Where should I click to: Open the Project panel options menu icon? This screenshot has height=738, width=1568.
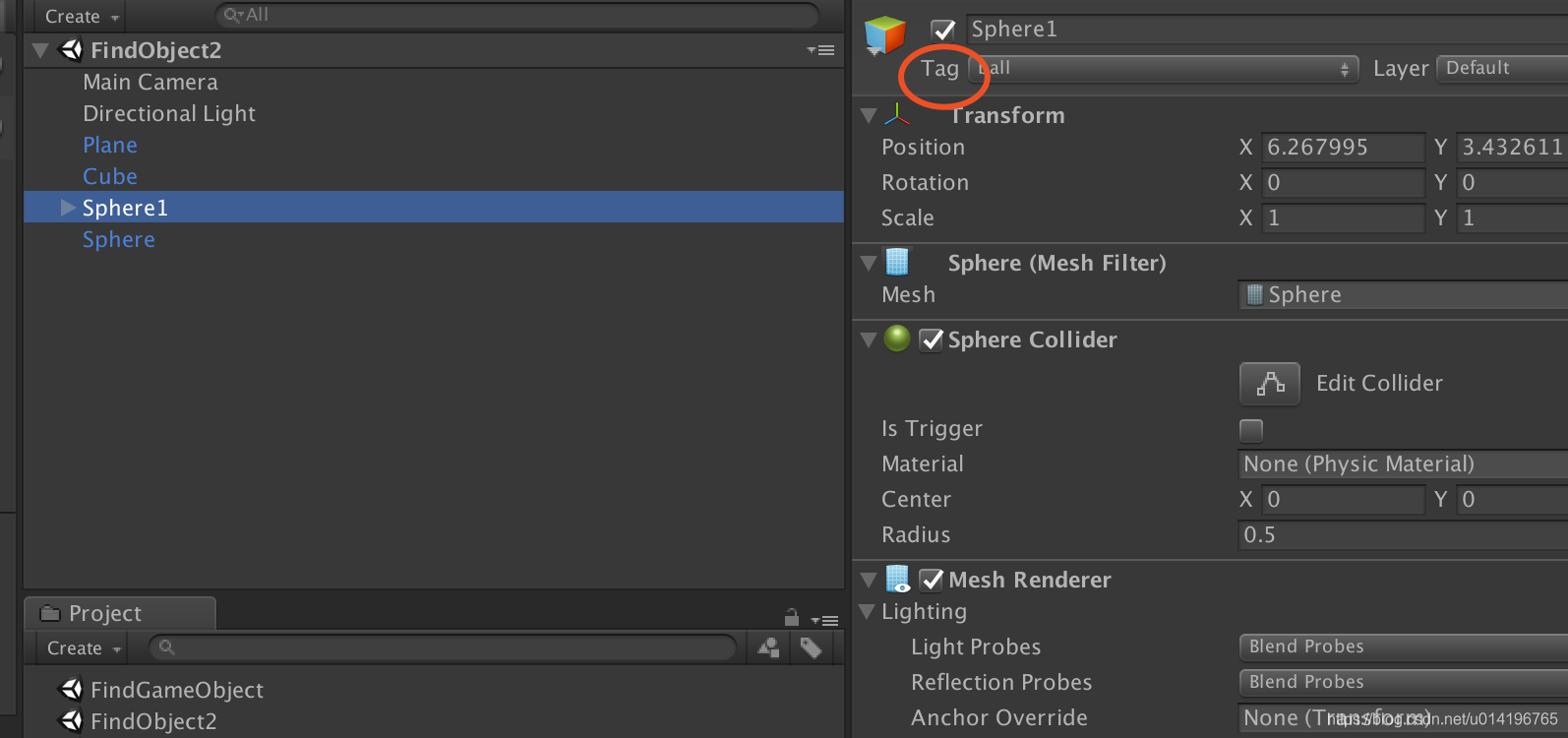[824, 620]
